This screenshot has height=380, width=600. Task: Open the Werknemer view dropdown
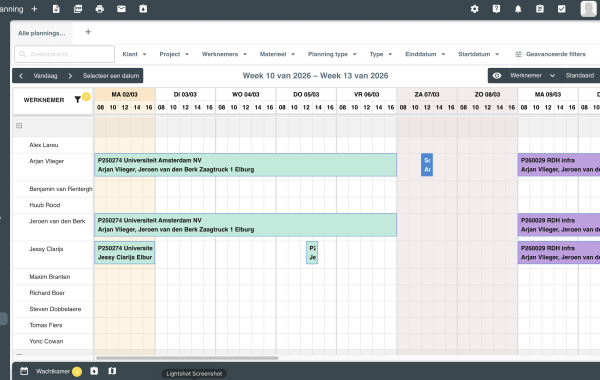coord(532,76)
